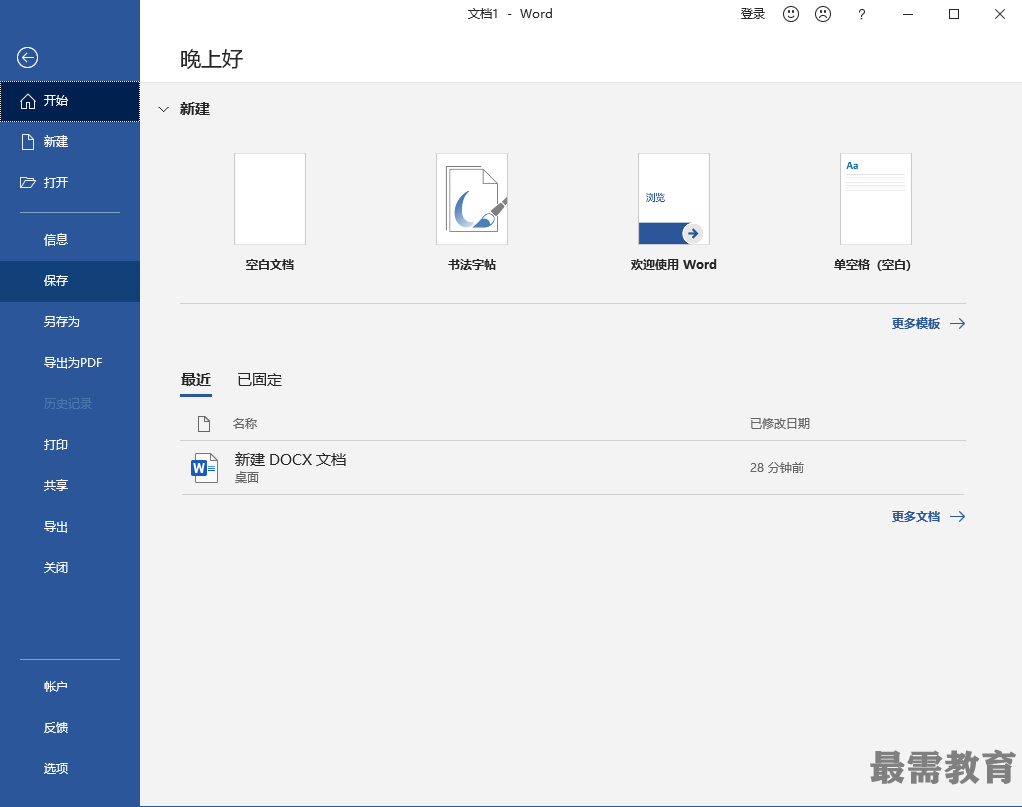
Task: Choose 保存 in the sidebar
Action: pyautogui.click(x=70, y=281)
